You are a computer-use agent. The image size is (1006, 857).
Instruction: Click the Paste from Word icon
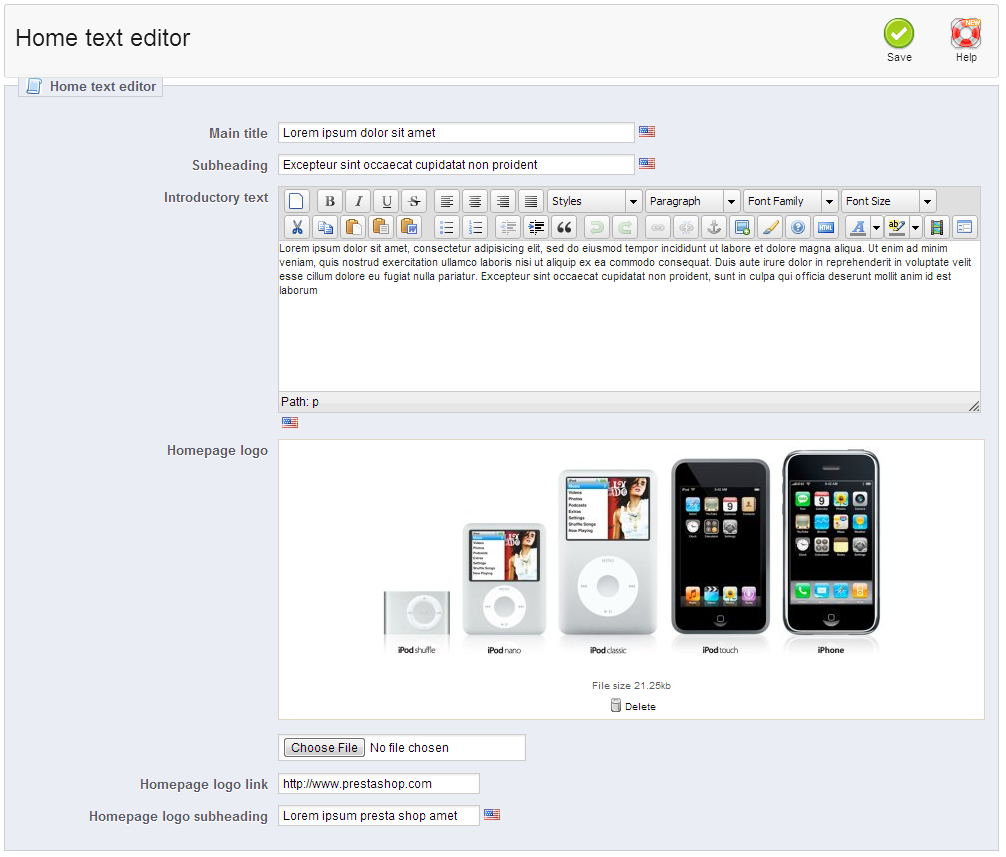pos(409,227)
